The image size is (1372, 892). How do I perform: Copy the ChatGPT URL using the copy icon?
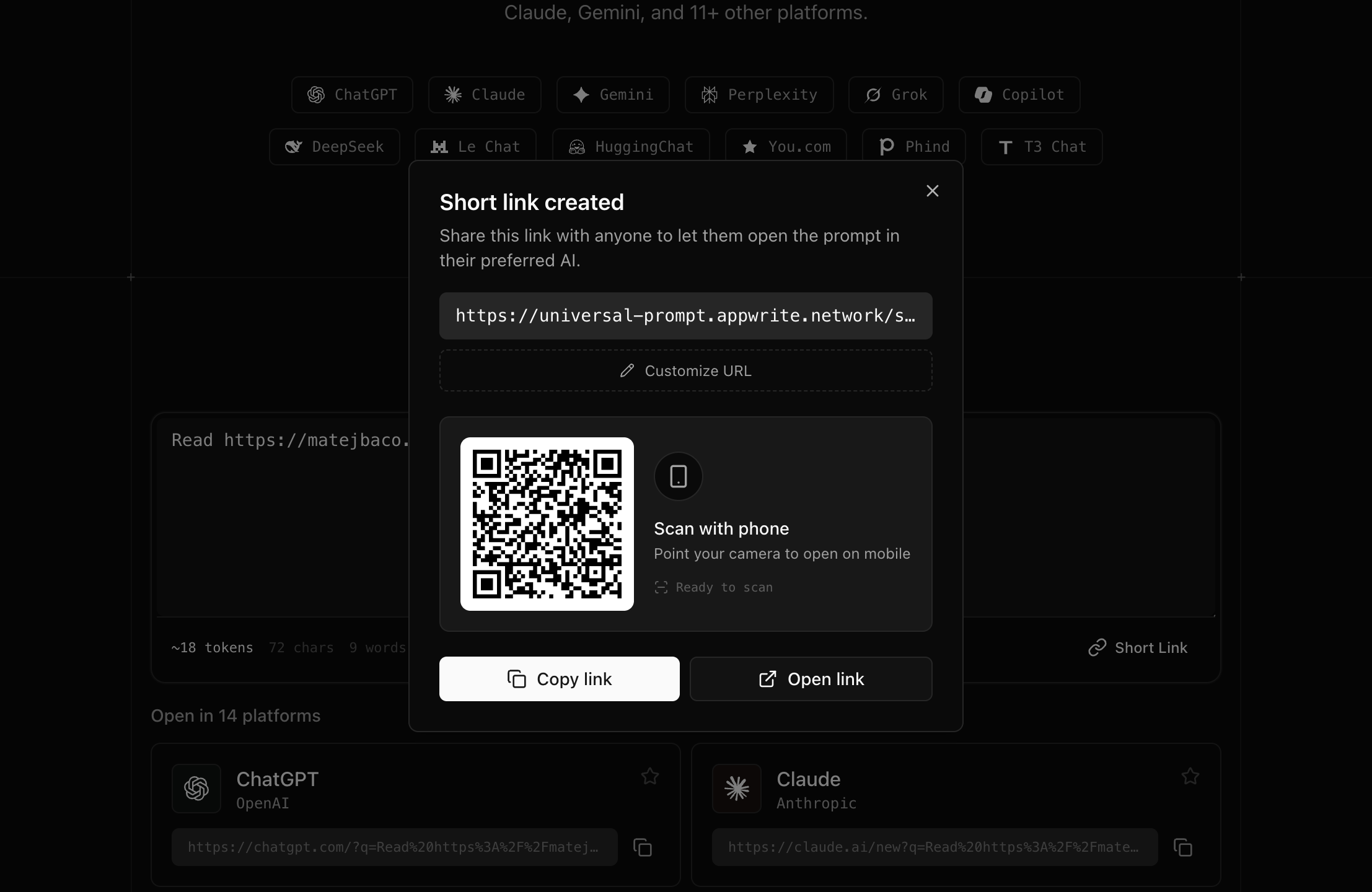tap(642, 847)
